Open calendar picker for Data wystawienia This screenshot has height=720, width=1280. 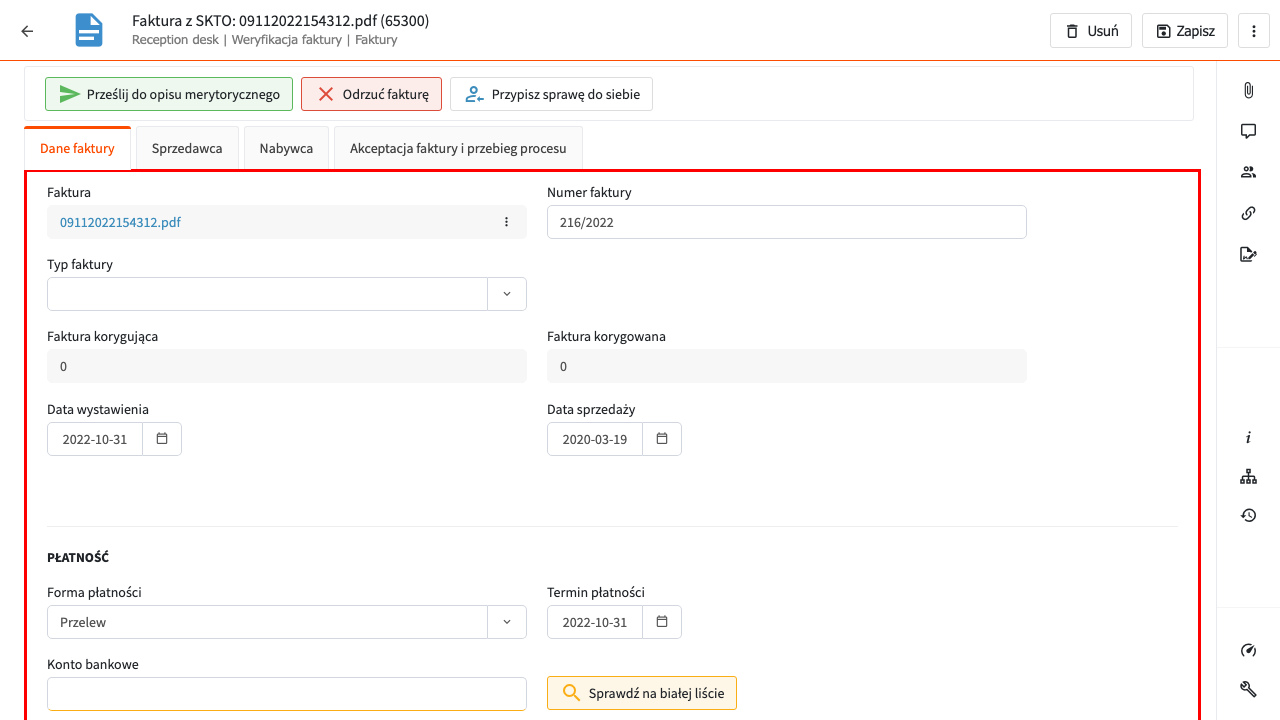pos(162,439)
